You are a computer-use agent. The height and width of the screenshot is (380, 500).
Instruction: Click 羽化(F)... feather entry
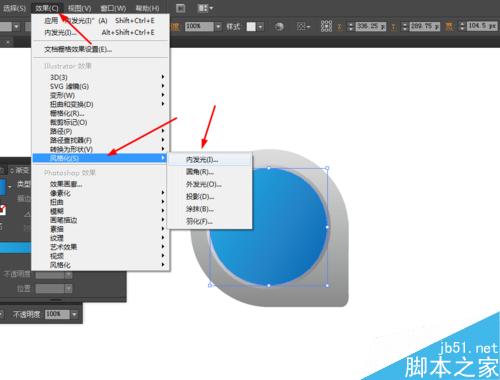(x=209, y=221)
